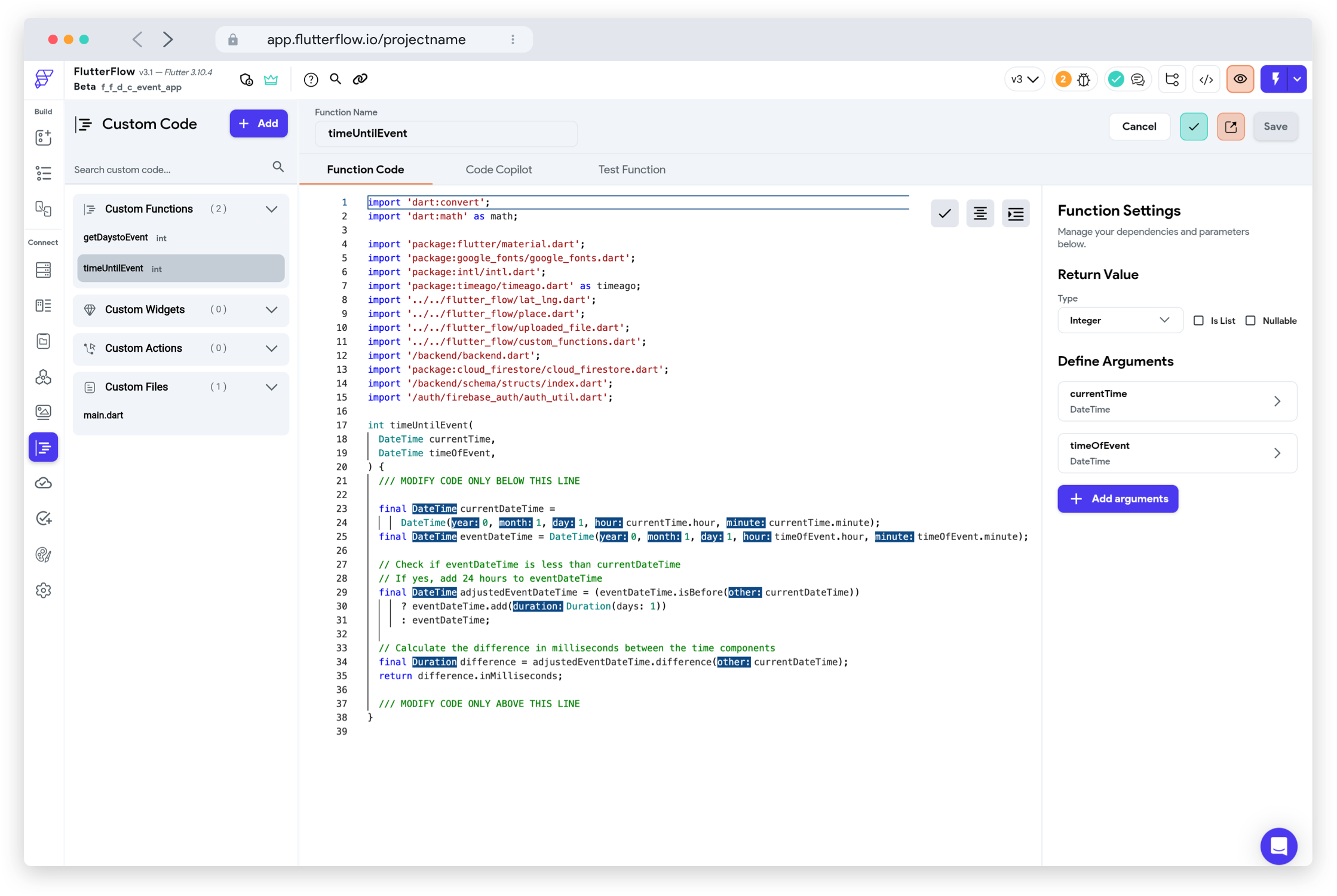Collapse the Custom Functions section
Viewport: 1337px width, 896px height.
coord(271,209)
